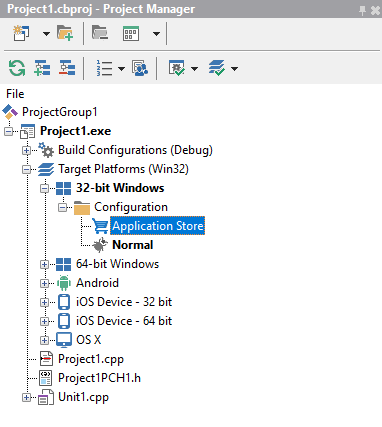Click the Normal bug icon
Viewport: 382px width, 427px height.
[x=100, y=245]
